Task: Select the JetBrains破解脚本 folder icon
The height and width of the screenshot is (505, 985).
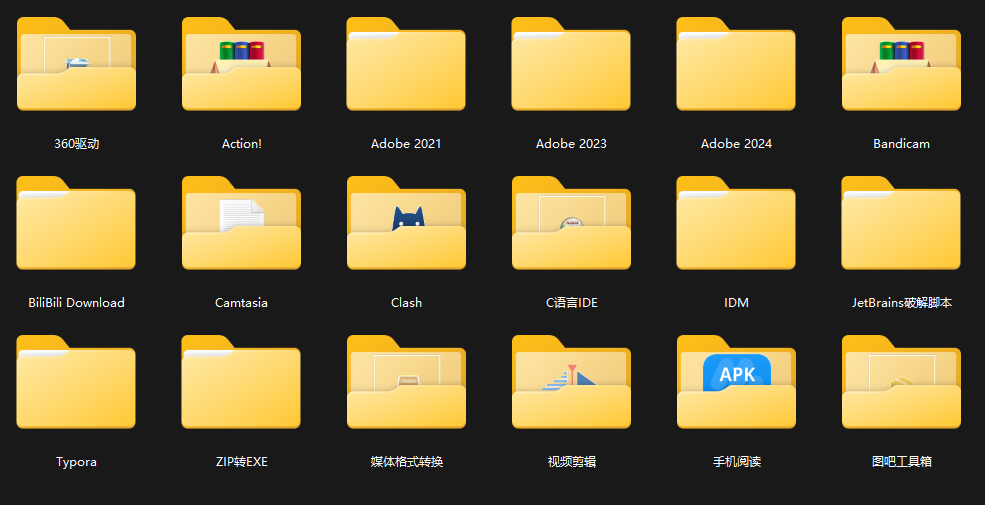Action: (901, 225)
